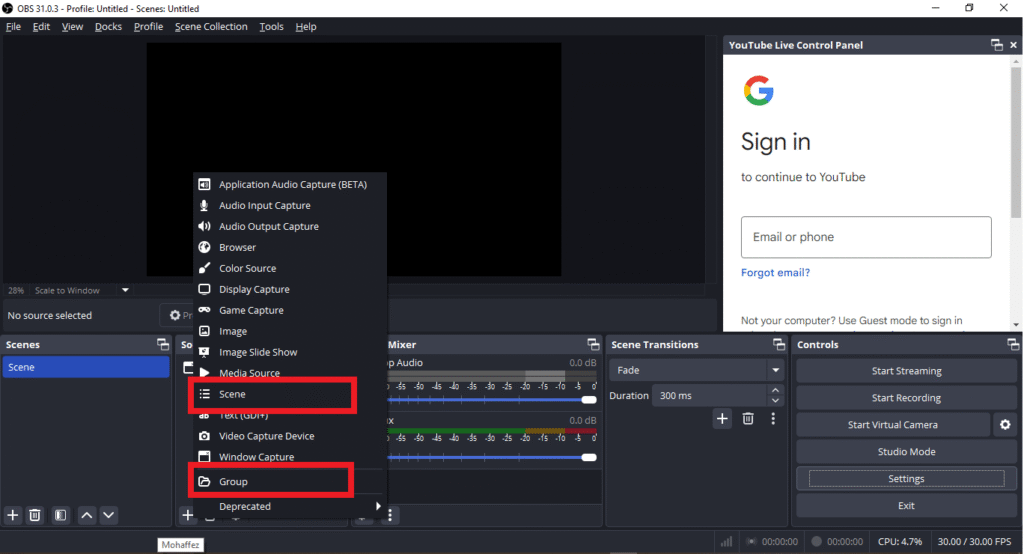Open Settings from the Controls panel
The image size is (1024, 554).
coord(906,479)
